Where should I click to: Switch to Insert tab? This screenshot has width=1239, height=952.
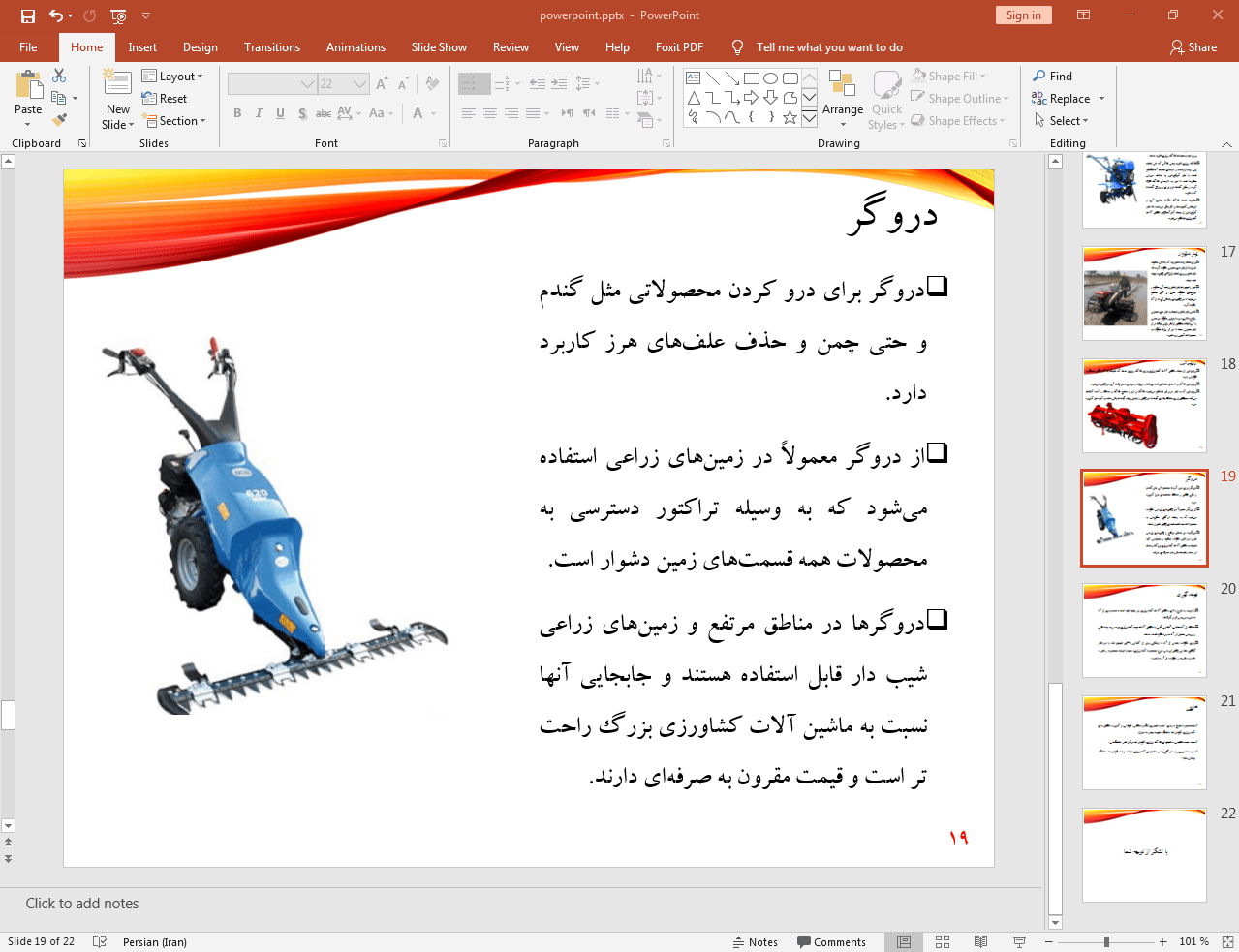[142, 47]
